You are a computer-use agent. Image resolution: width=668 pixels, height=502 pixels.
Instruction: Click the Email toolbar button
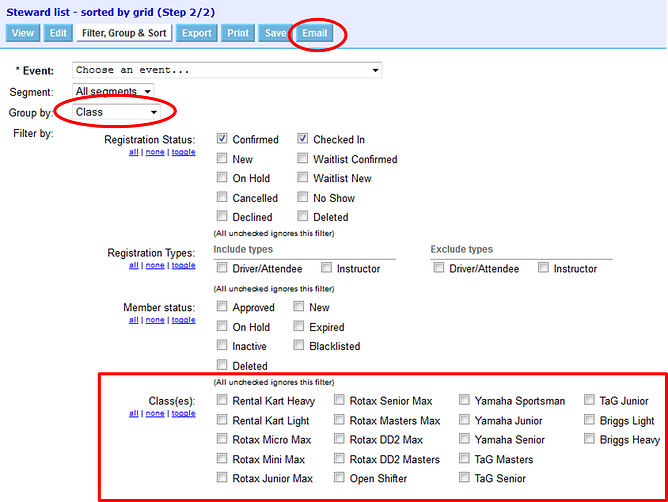click(x=315, y=33)
